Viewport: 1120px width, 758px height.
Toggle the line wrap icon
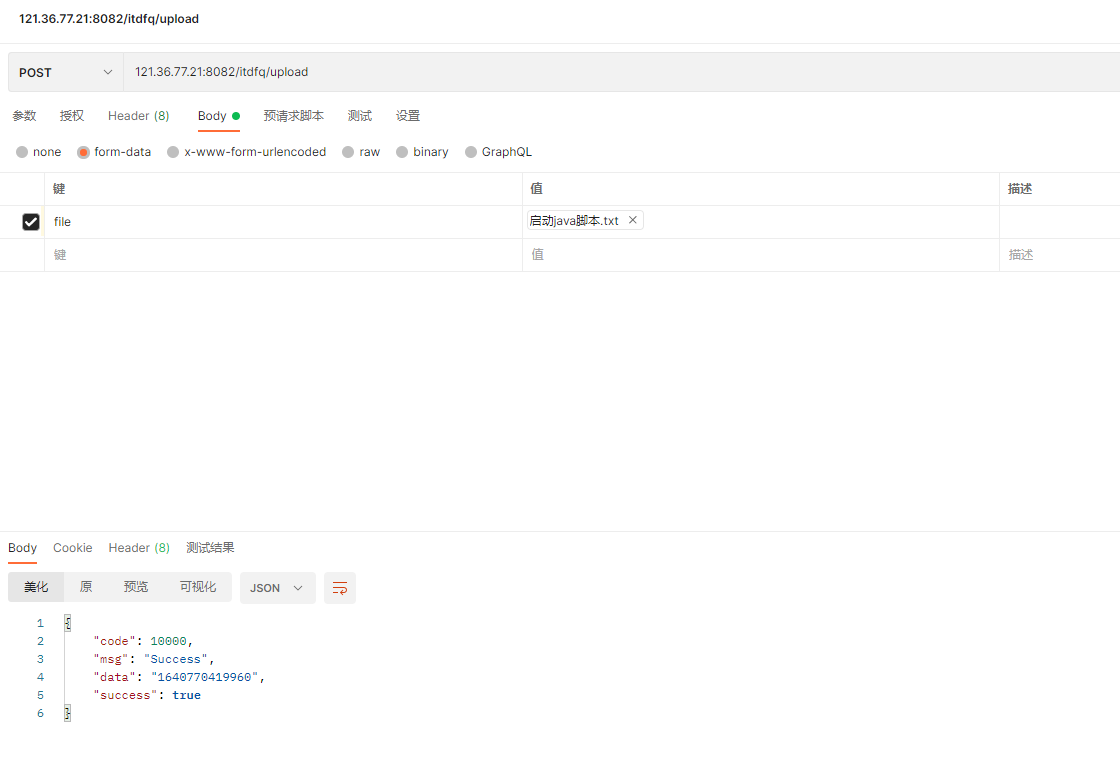click(340, 588)
